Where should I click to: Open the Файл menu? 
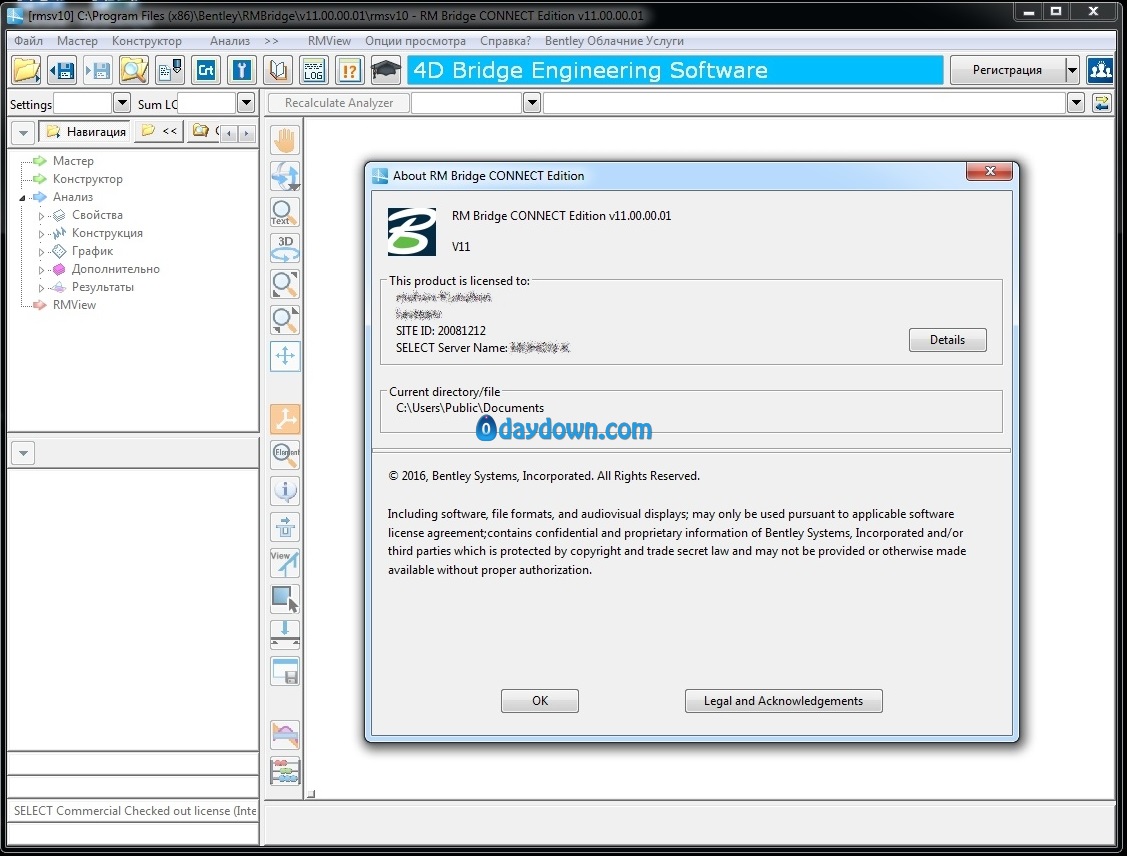29,41
